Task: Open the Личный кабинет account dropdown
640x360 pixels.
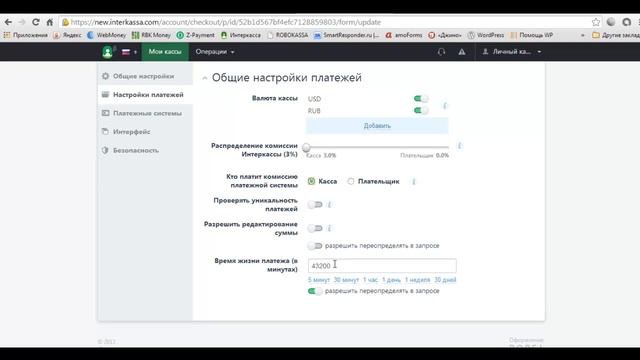Action: click(x=512, y=52)
